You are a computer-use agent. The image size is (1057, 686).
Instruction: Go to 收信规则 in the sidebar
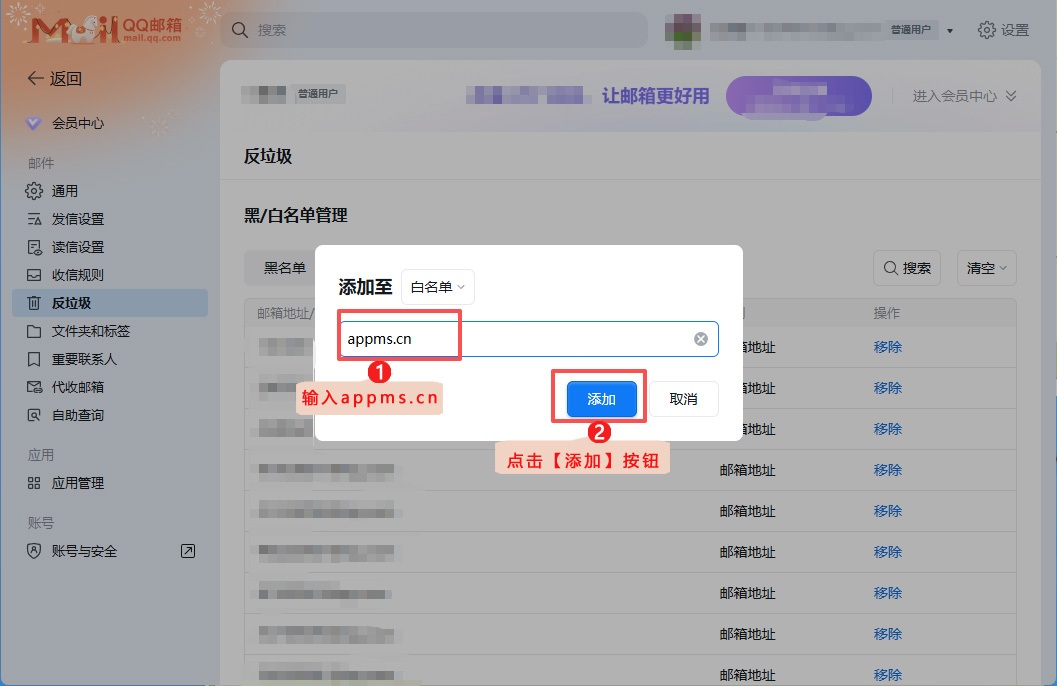[x=77, y=275]
